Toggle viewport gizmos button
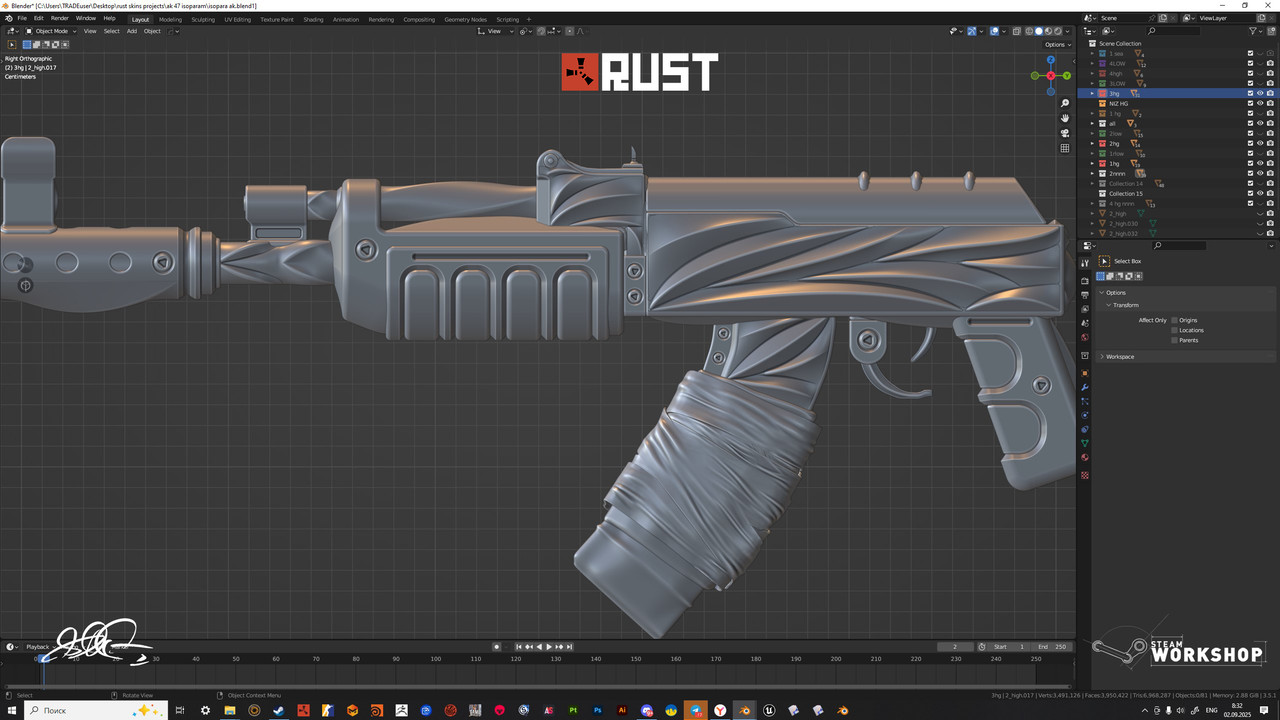This screenshot has width=1280, height=720. (972, 31)
